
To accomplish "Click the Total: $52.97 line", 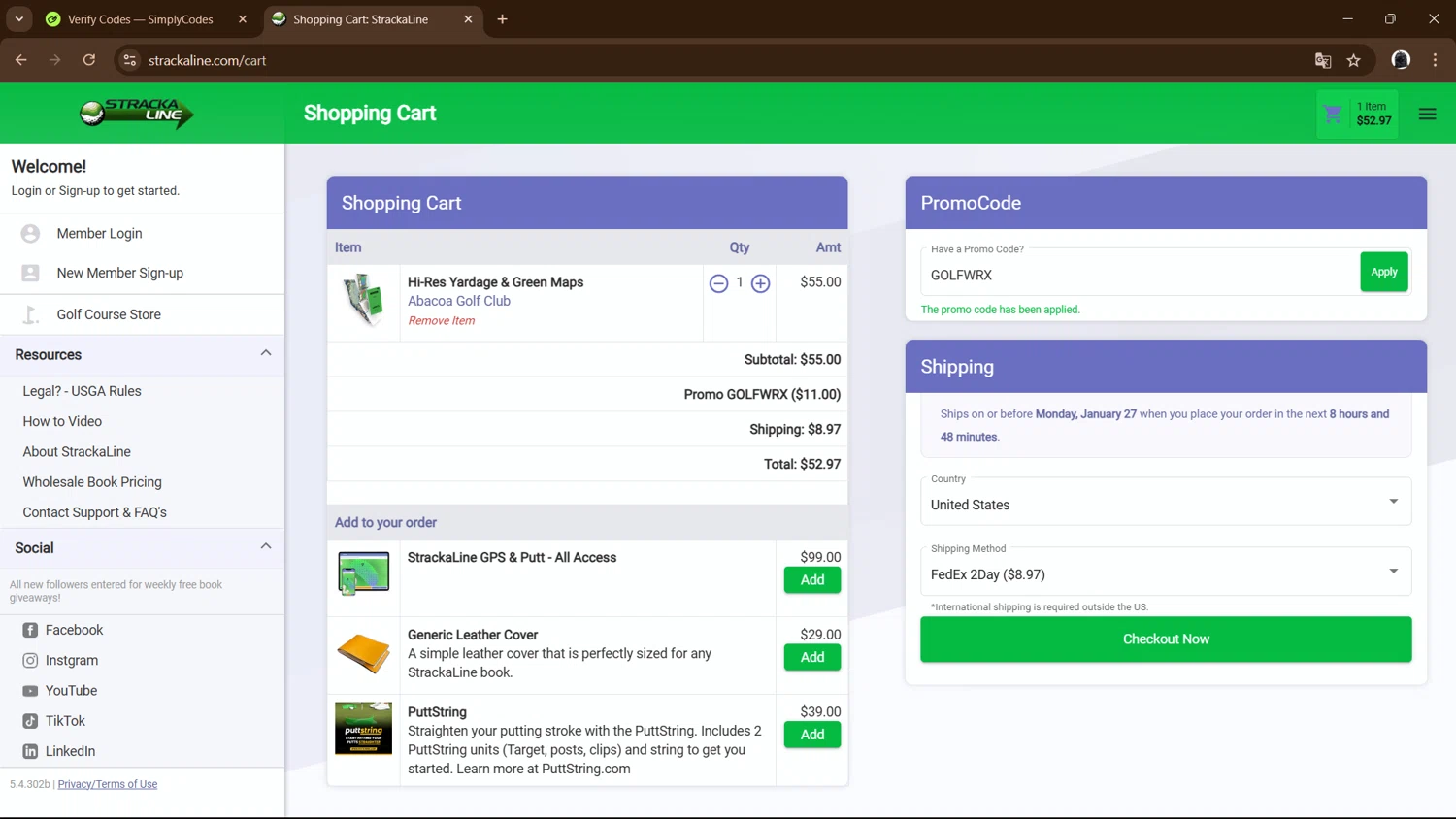I will (802, 464).
